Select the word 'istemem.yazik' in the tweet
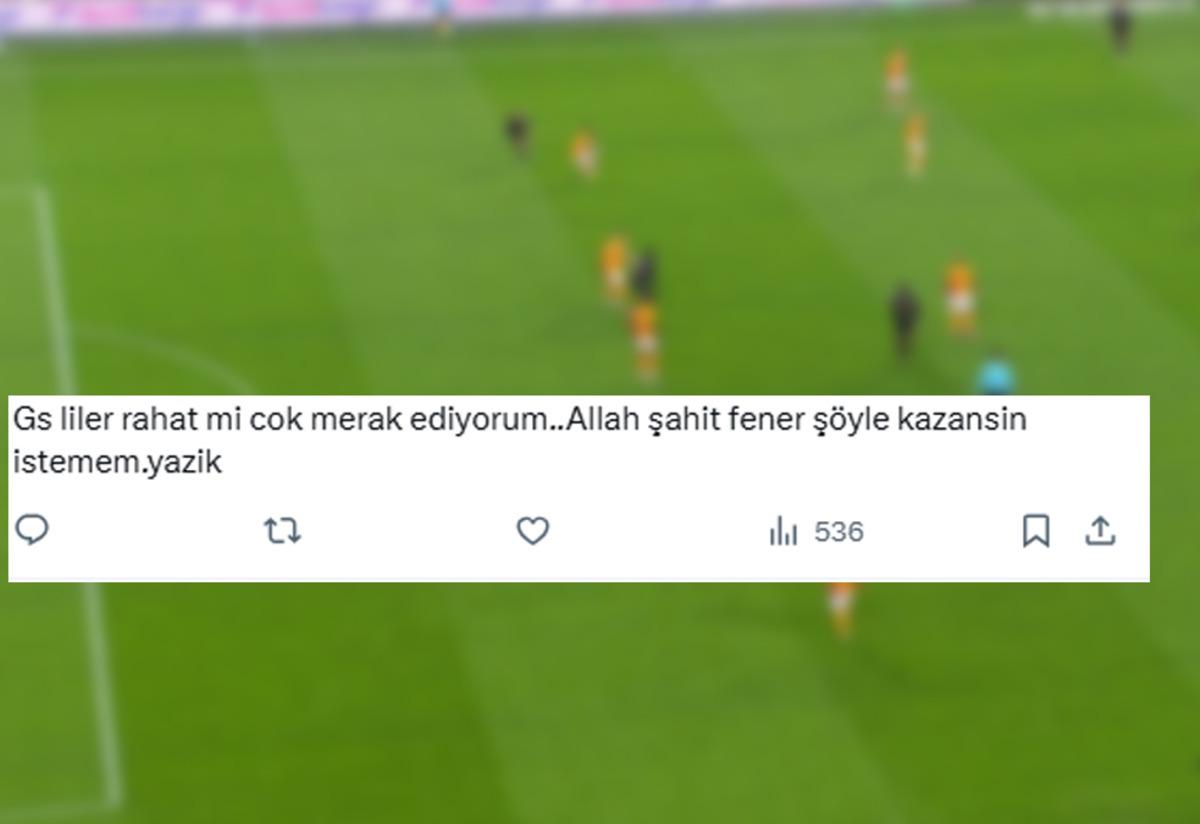 click(x=117, y=463)
